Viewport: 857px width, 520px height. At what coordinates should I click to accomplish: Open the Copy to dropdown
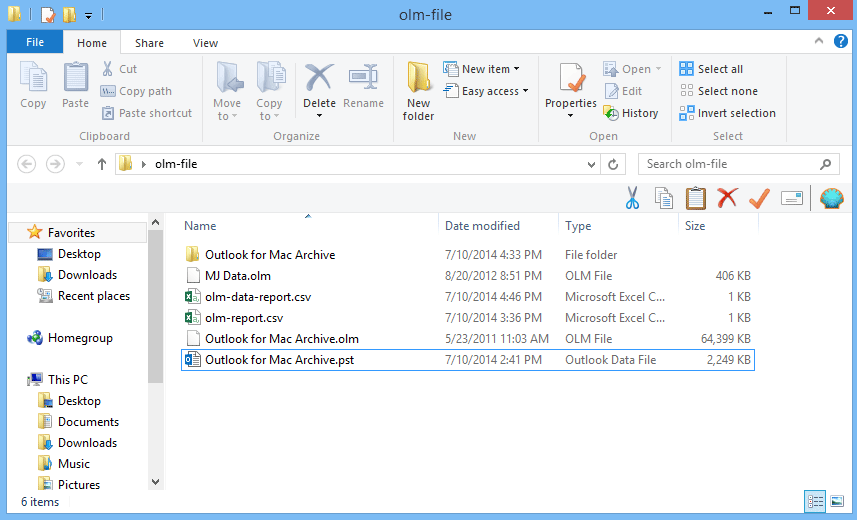coord(269,91)
